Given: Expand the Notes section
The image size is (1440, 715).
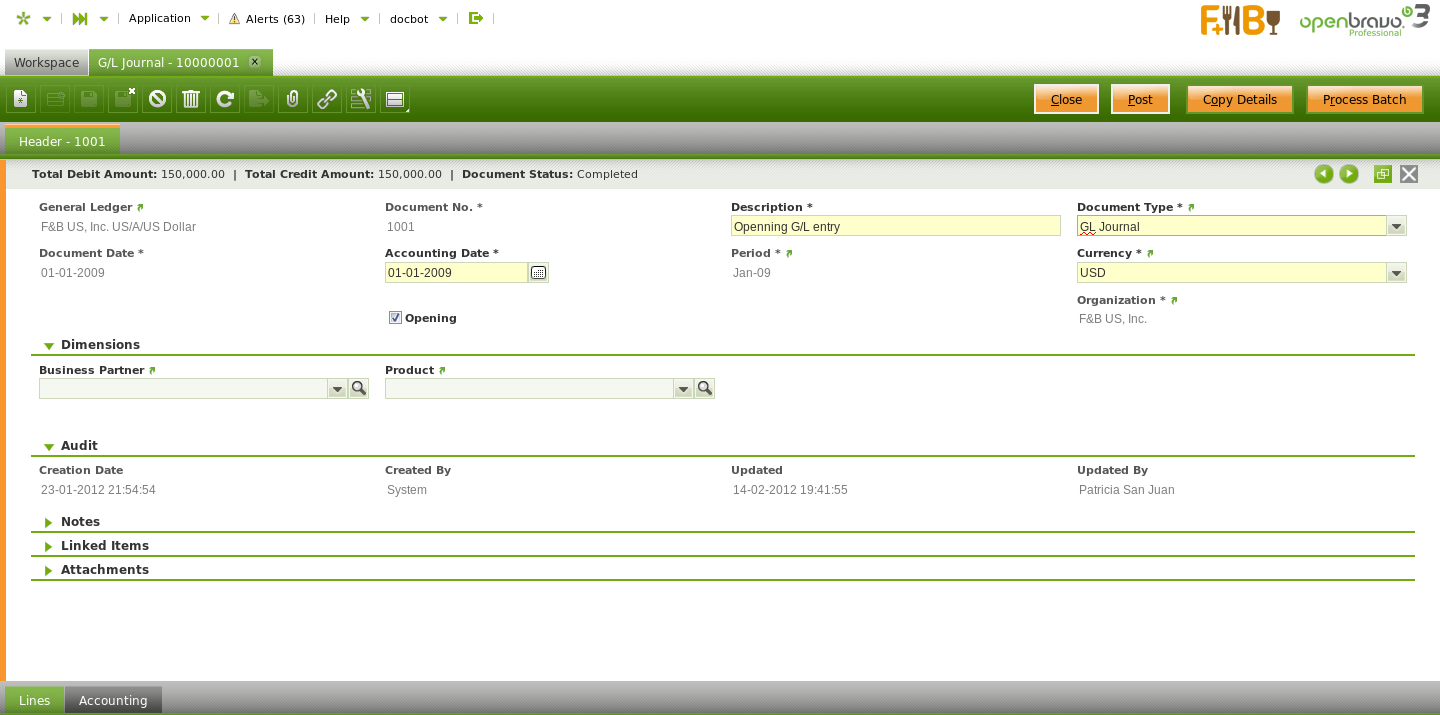Looking at the screenshot, I should tap(80, 522).
